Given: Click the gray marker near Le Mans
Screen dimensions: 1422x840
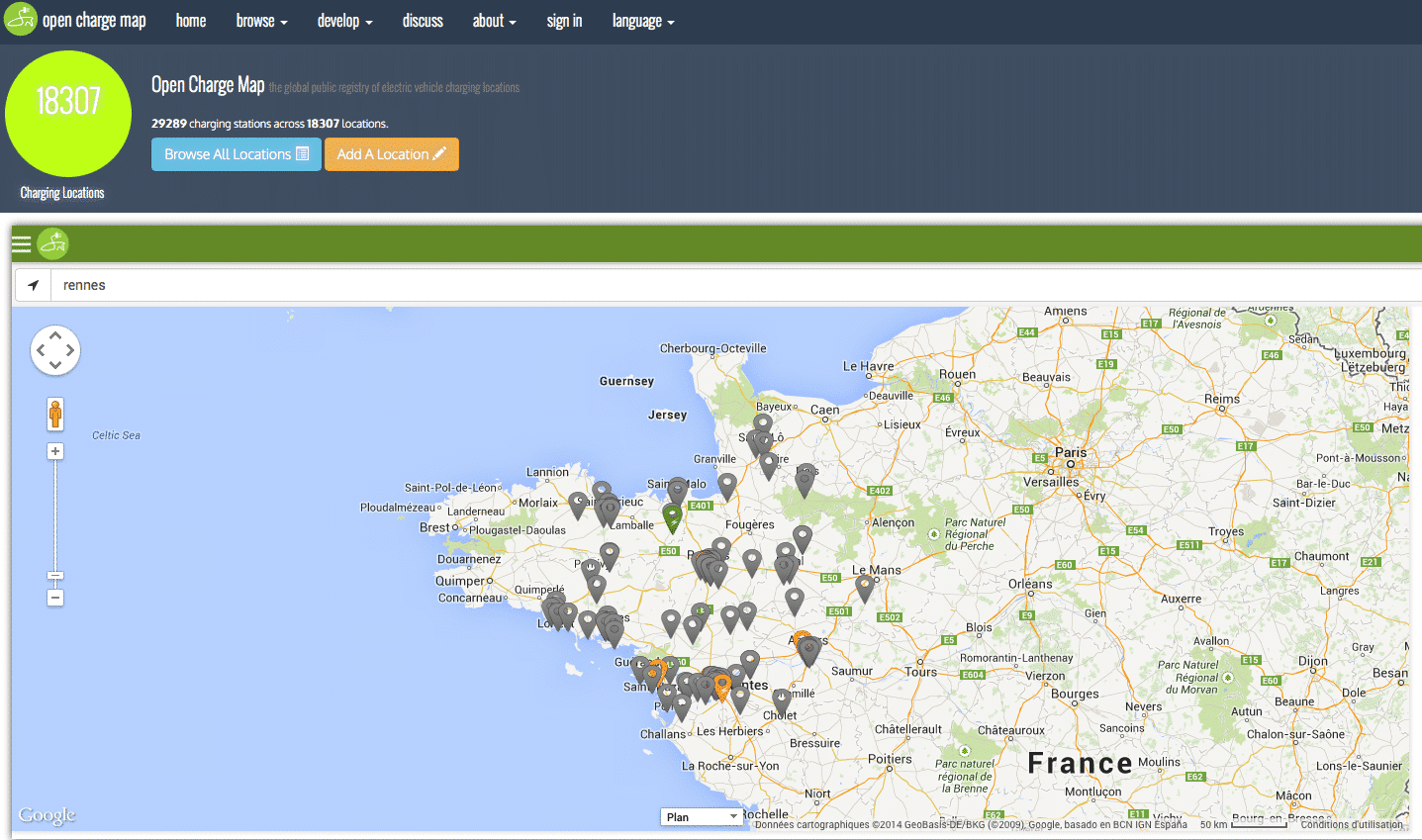Looking at the screenshot, I should pos(865,587).
